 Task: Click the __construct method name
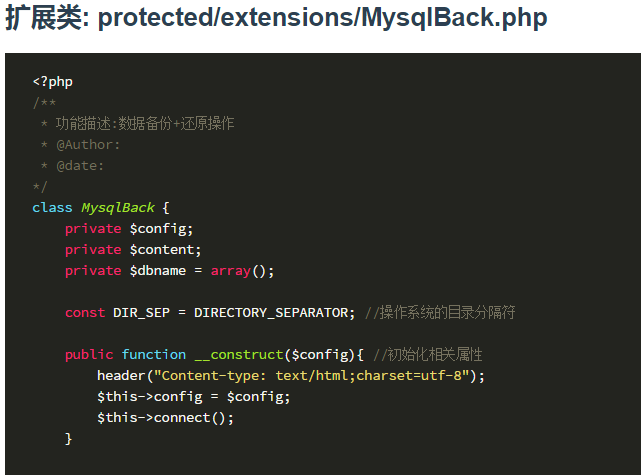point(239,355)
